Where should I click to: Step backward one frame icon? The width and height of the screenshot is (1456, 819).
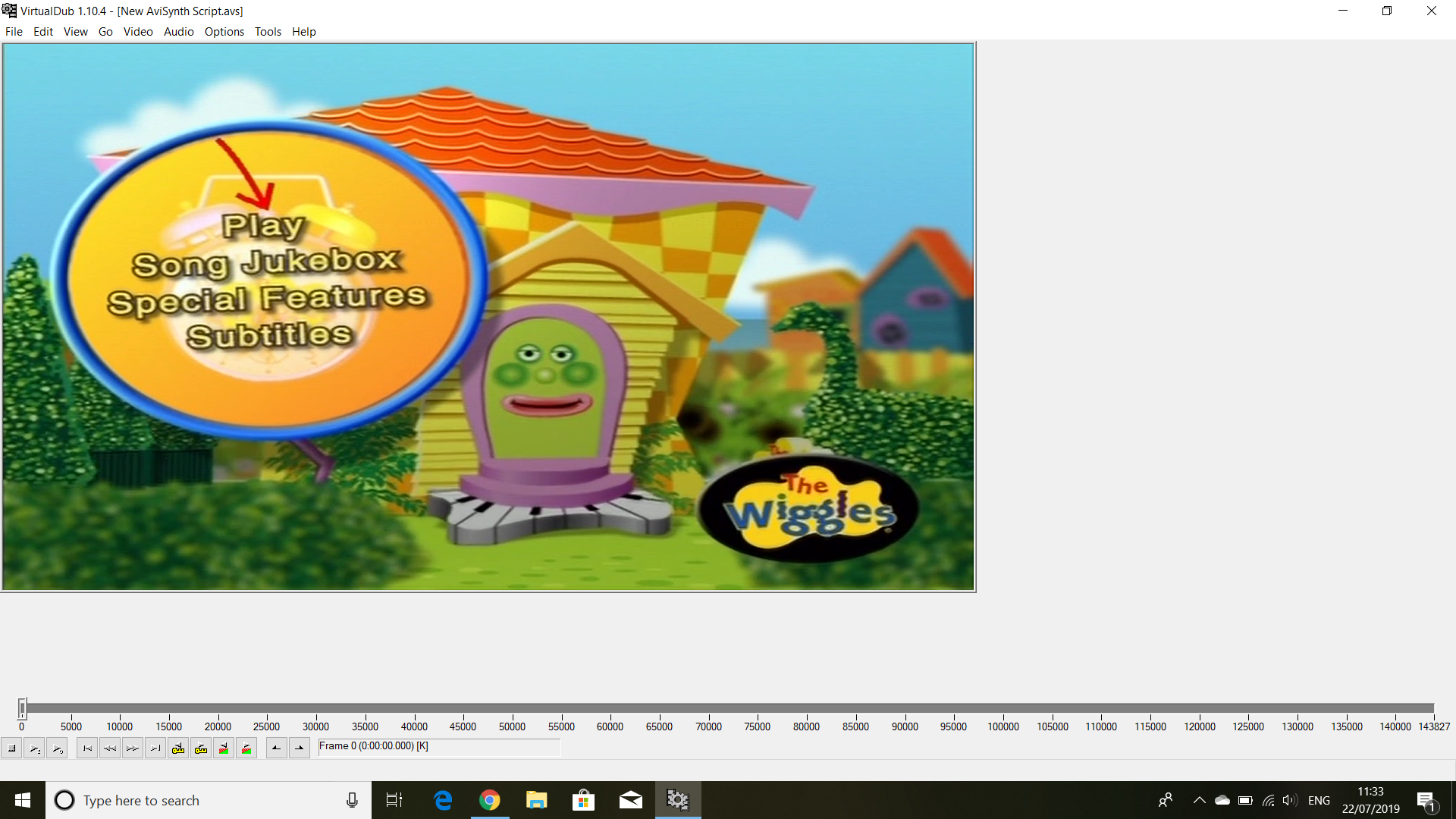coord(110,748)
